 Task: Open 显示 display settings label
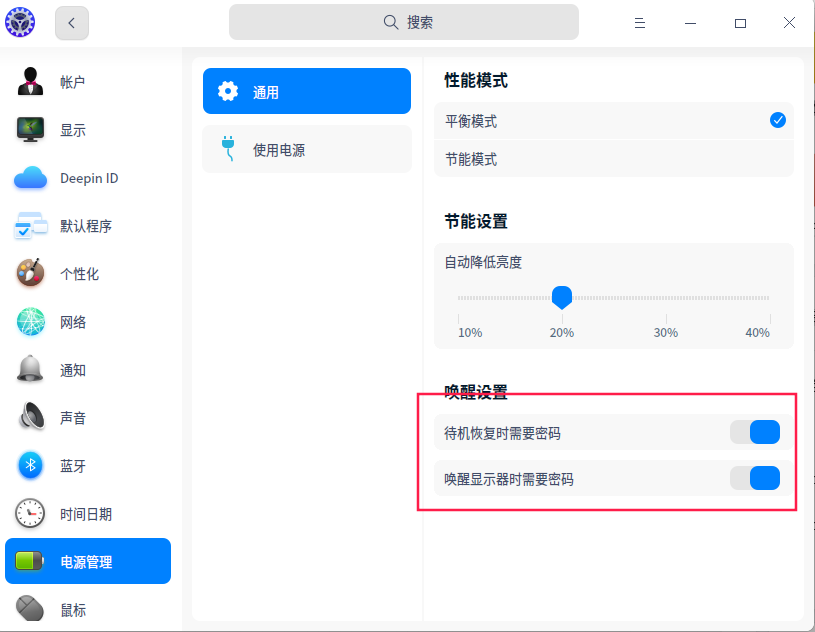73,130
